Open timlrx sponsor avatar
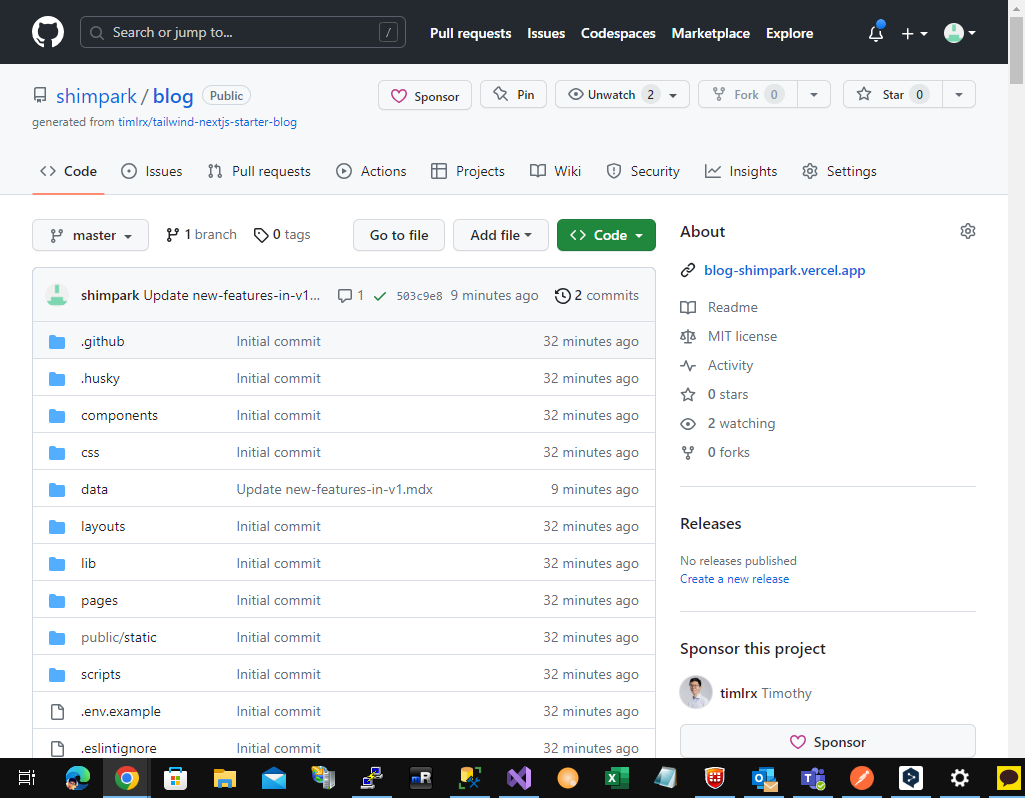This screenshot has width=1025, height=798. pos(696,693)
